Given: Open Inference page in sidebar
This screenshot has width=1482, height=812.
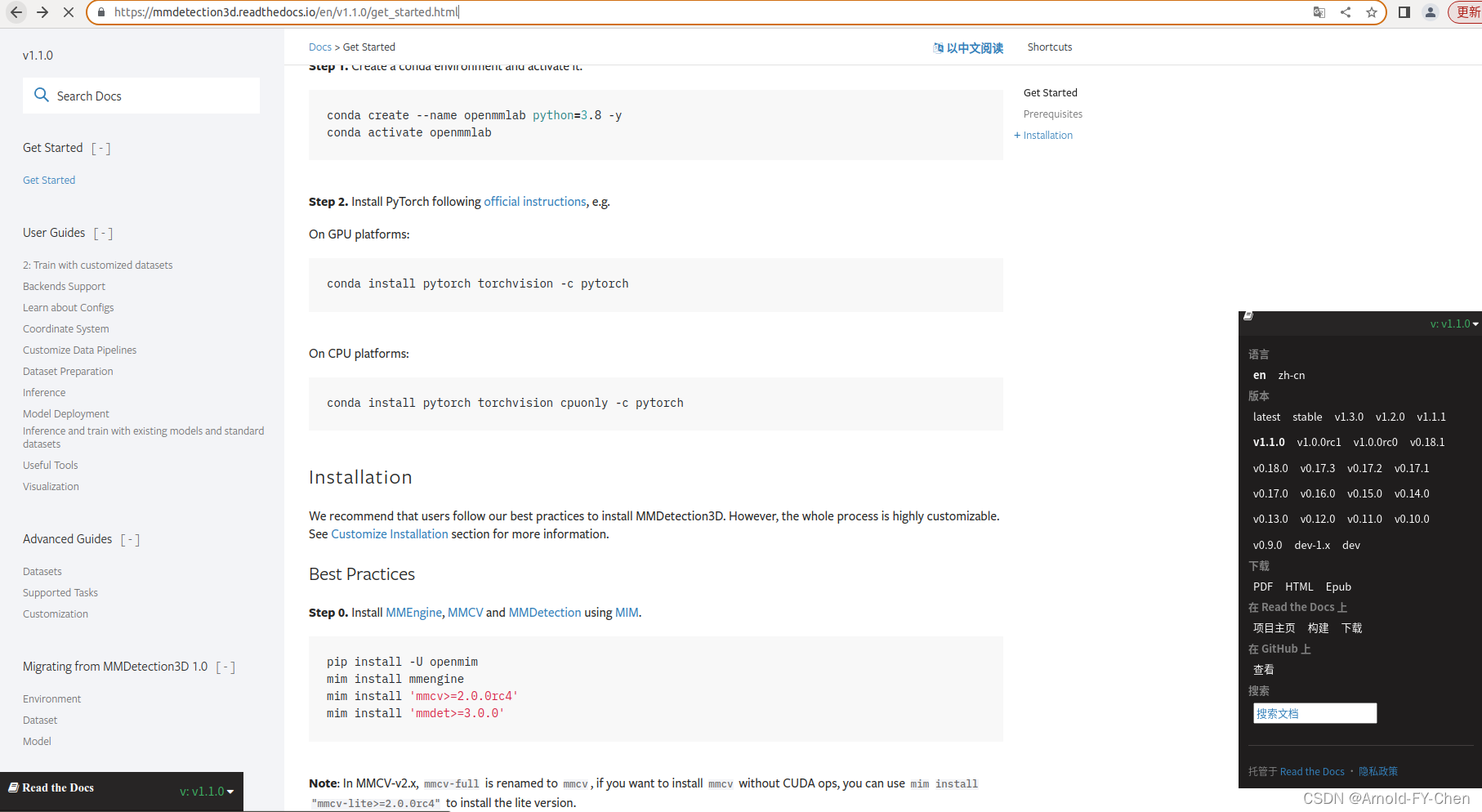Looking at the screenshot, I should coord(44,392).
